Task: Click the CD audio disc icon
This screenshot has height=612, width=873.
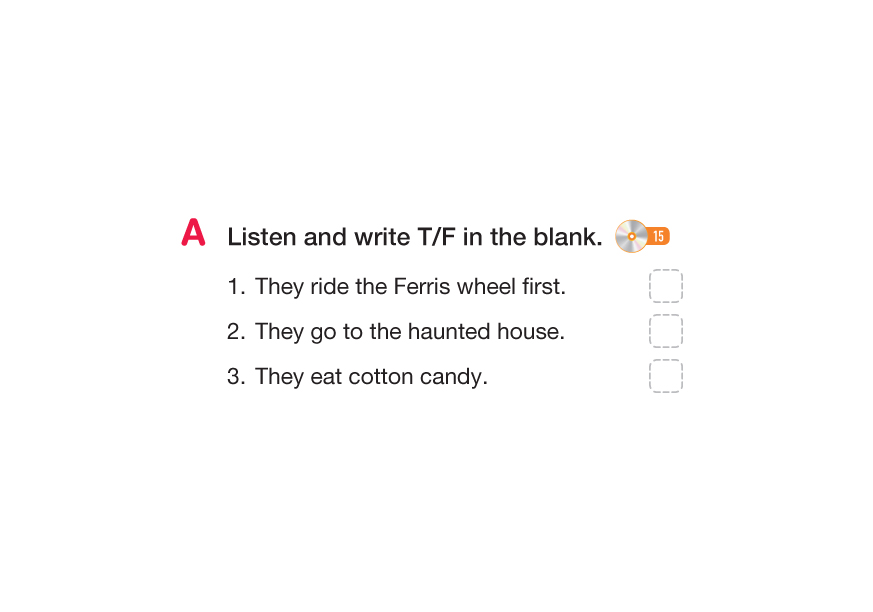Action: [631, 236]
